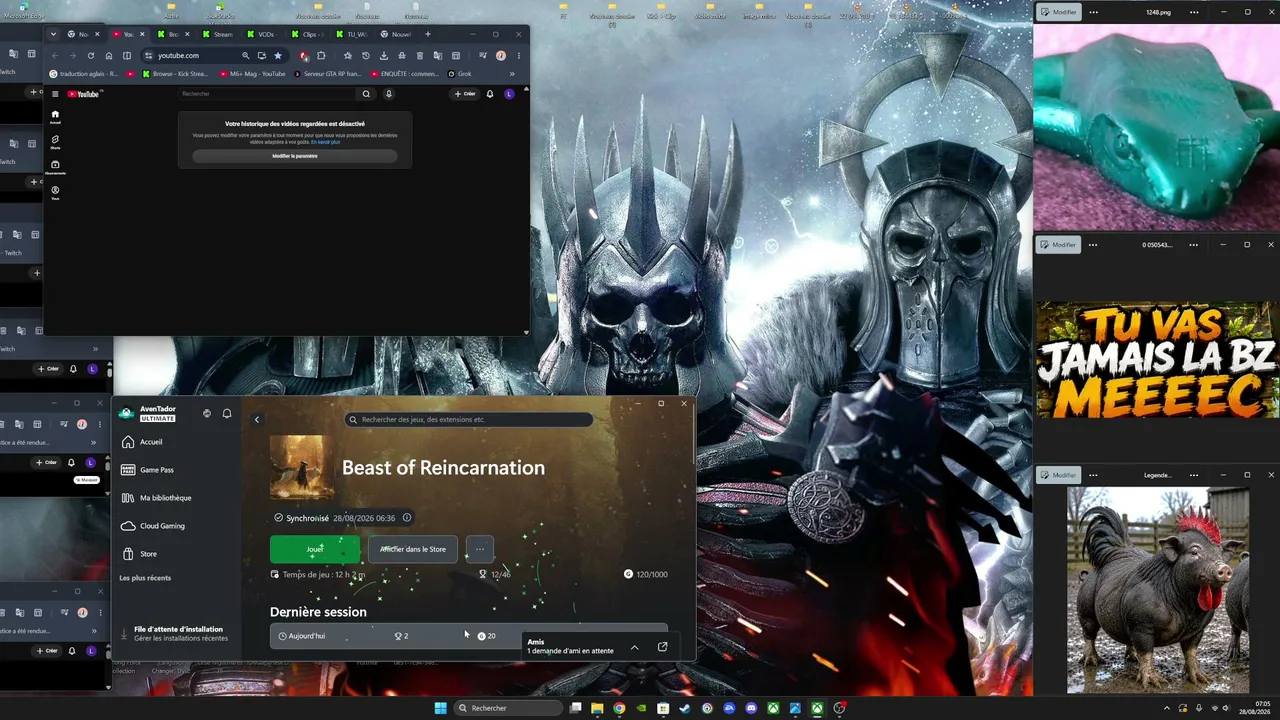
Task: Open the Steam icon in the taskbar
Action: (685, 708)
